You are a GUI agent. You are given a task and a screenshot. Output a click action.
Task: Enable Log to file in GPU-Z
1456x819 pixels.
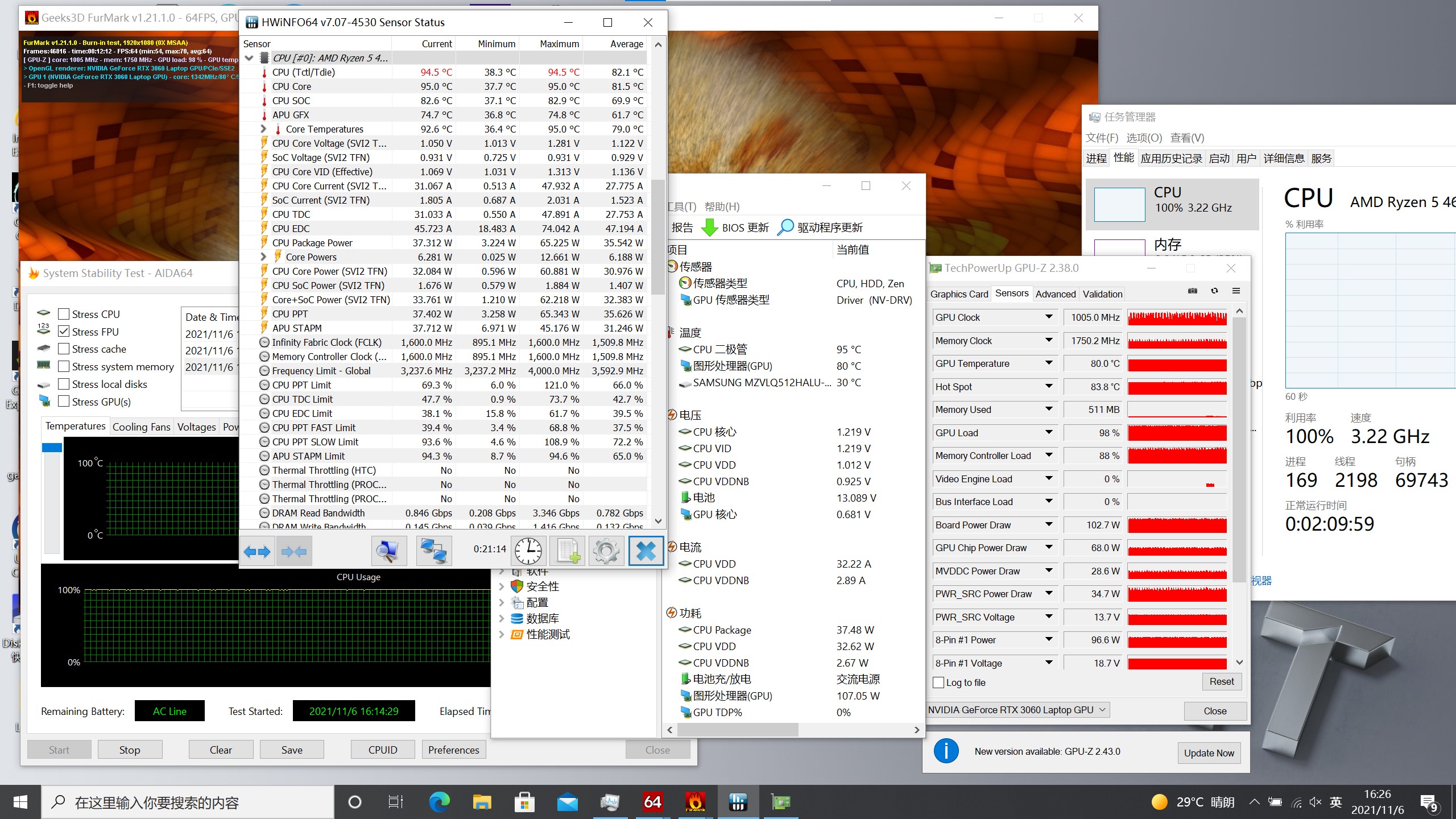click(x=939, y=682)
